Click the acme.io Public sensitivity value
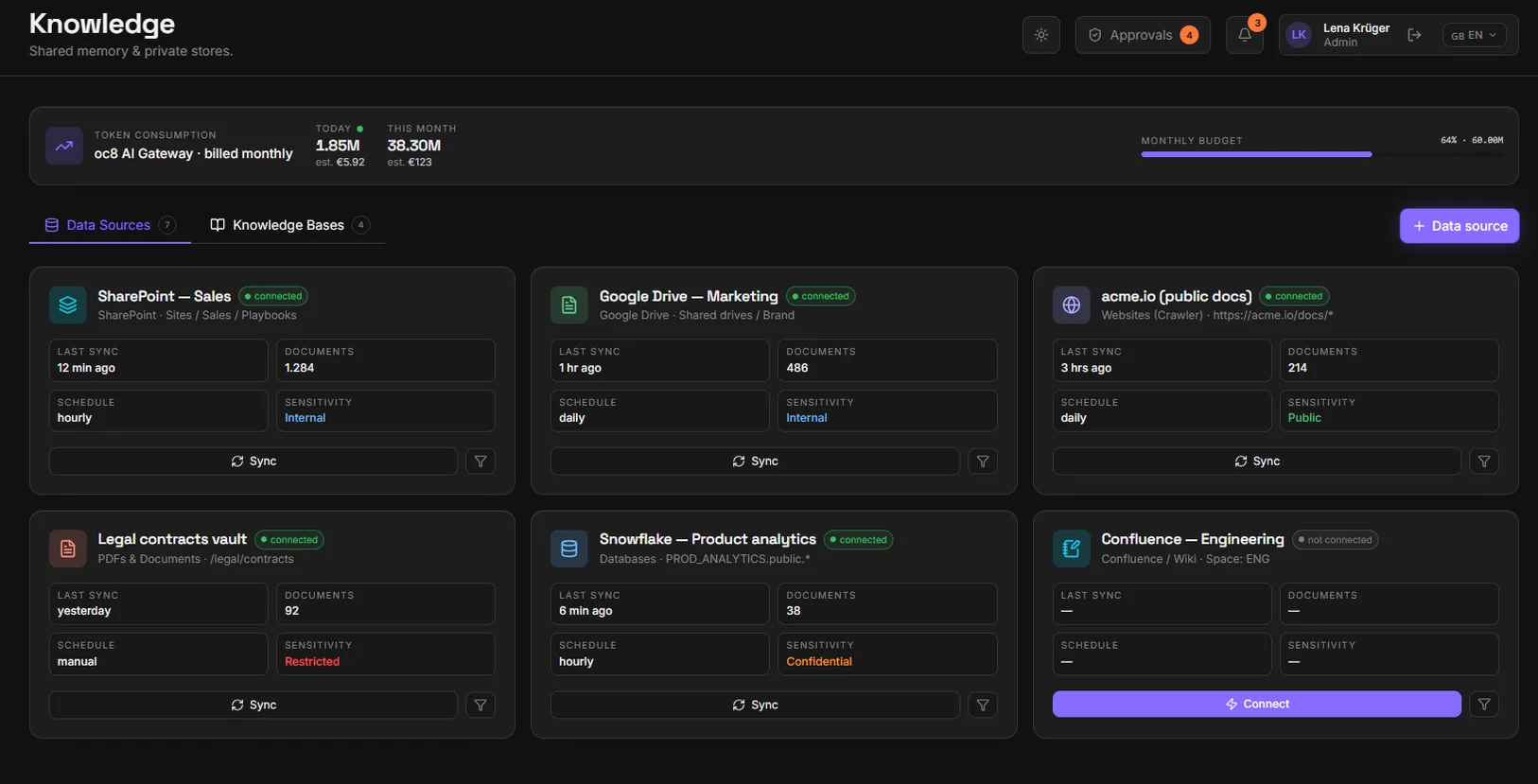 click(x=1304, y=418)
